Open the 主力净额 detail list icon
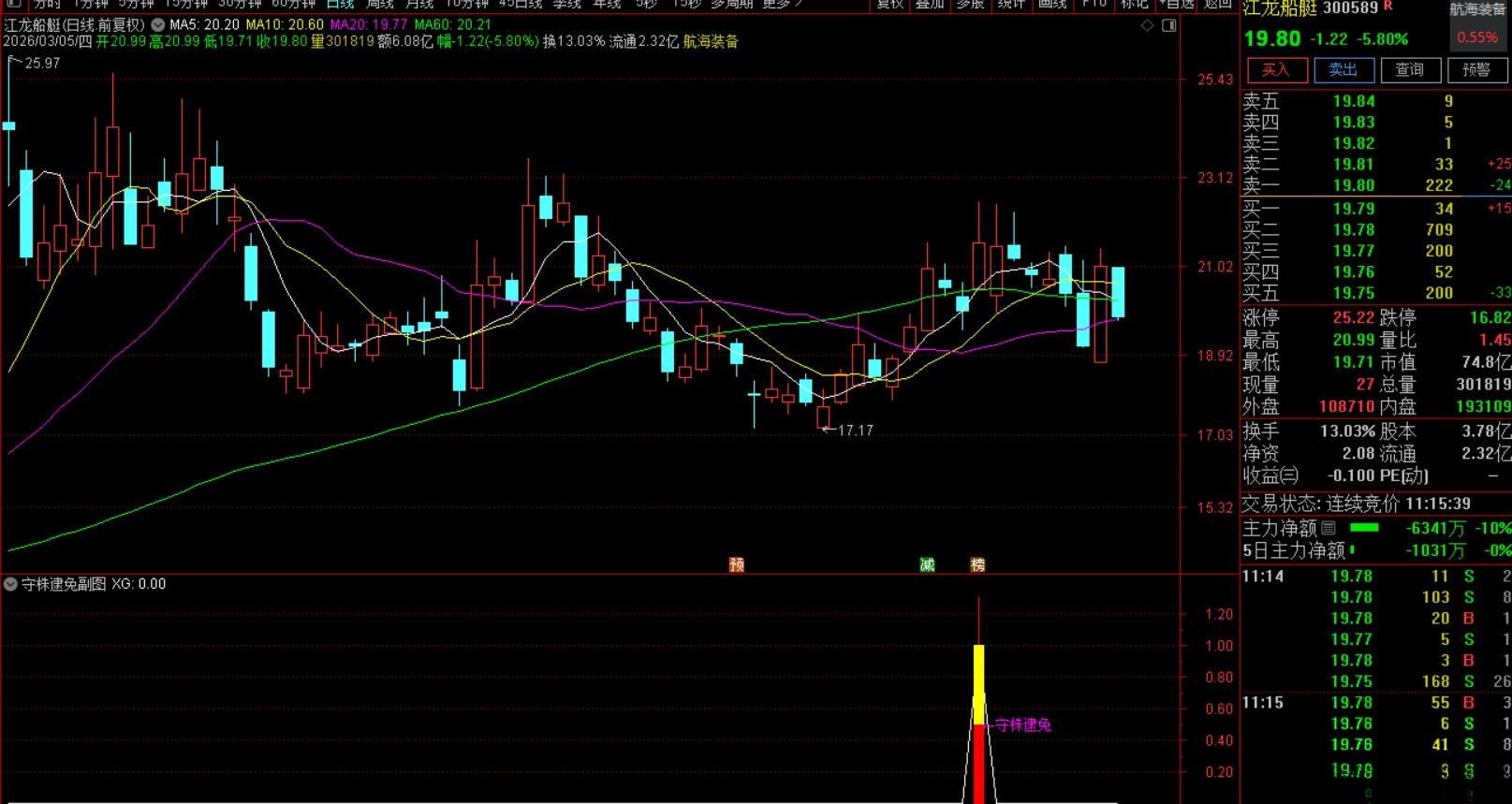The width and height of the screenshot is (1512, 804). pos(1329,528)
